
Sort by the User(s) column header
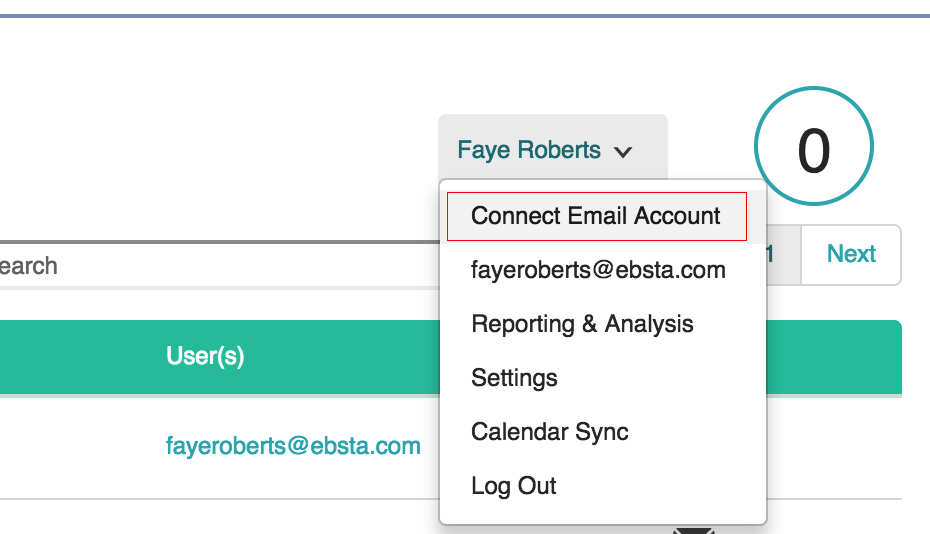click(205, 356)
